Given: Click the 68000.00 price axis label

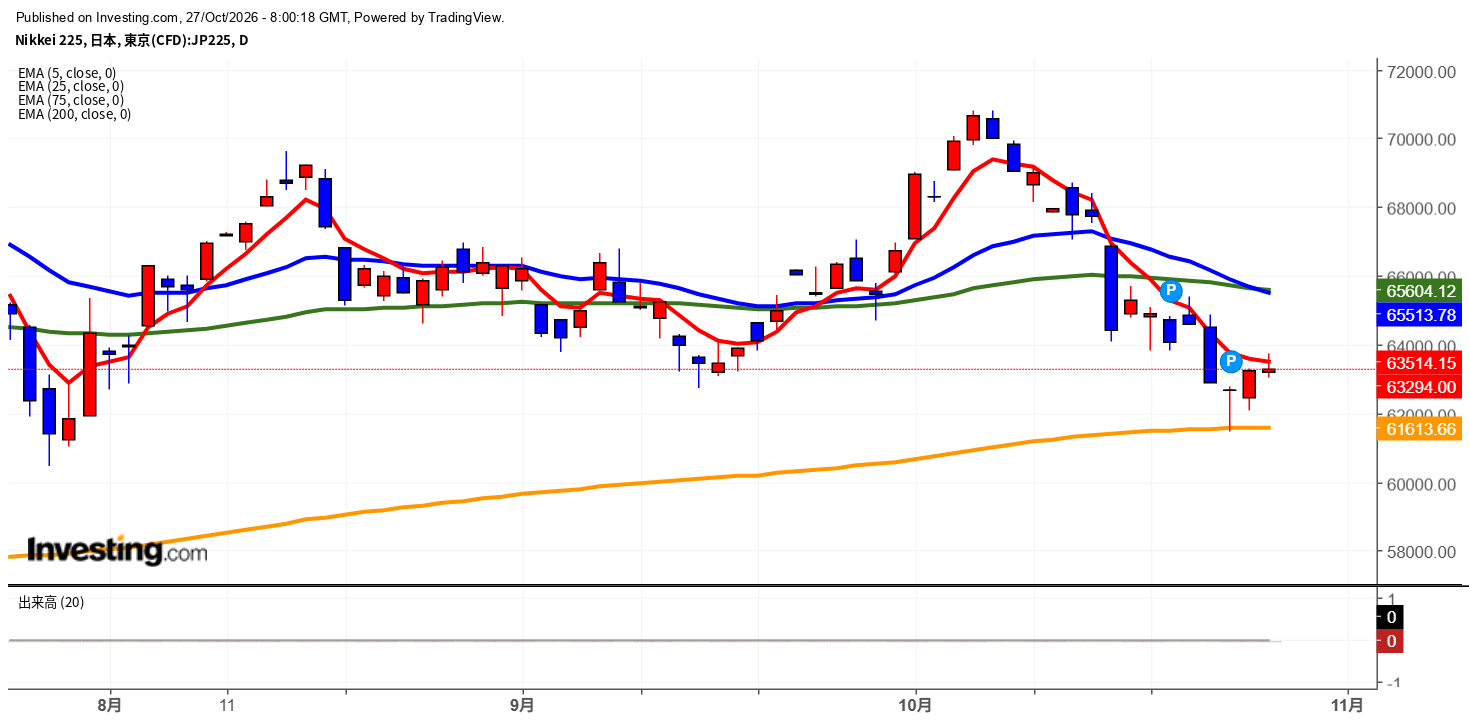Looking at the screenshot, I should click(1420, 209).
